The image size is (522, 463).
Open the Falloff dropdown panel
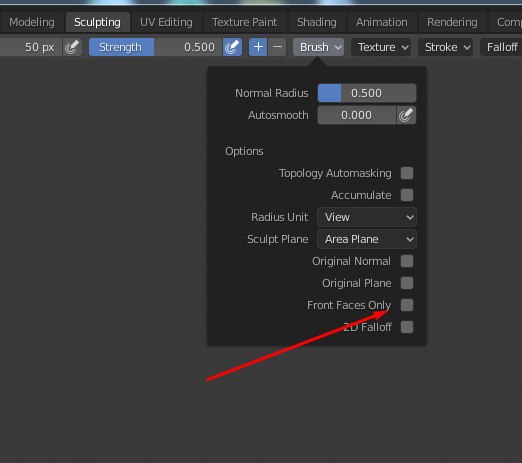501,47
